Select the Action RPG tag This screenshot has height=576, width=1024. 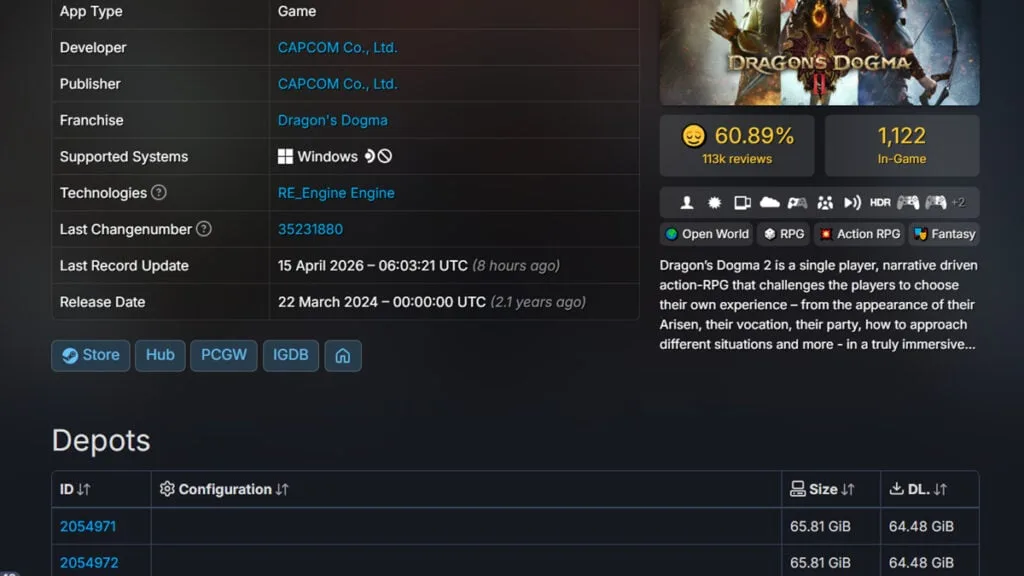[x=859, y=233]
